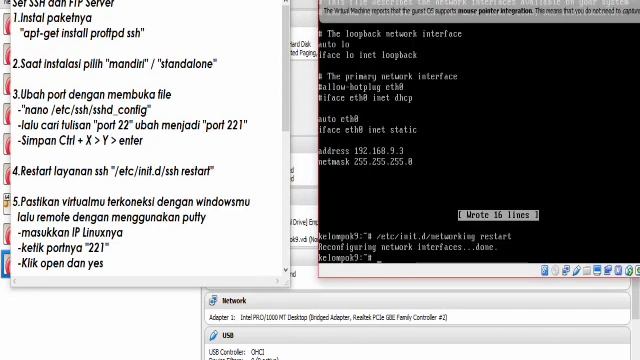This screenshot has height=360, width=640.
Task: Click the "#iface eth0 inet dhcp" terminal line
Action: point(365,98)
